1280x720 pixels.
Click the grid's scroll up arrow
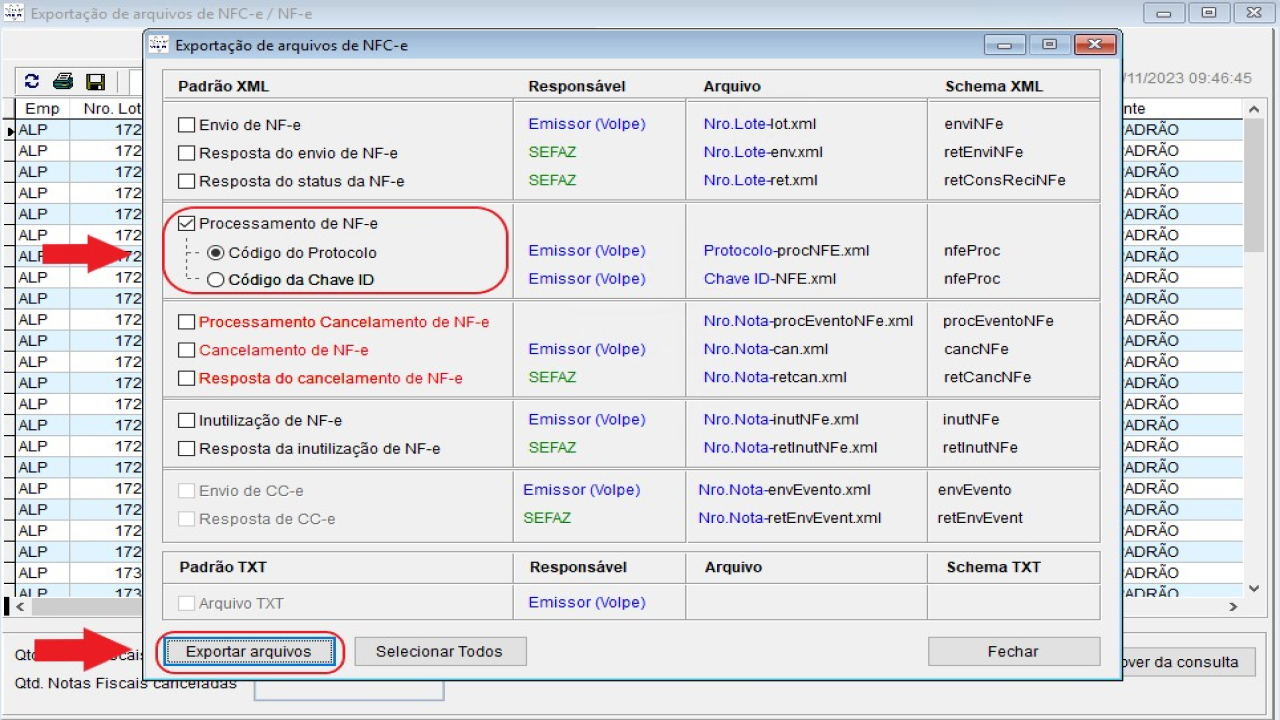(1254, 109)
